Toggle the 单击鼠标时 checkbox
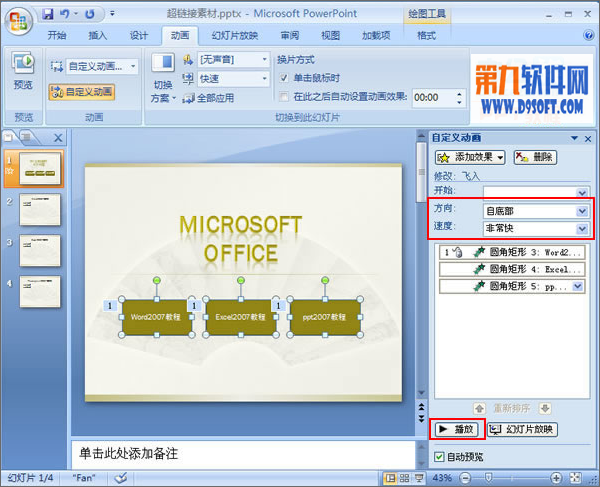 point(284,78)
